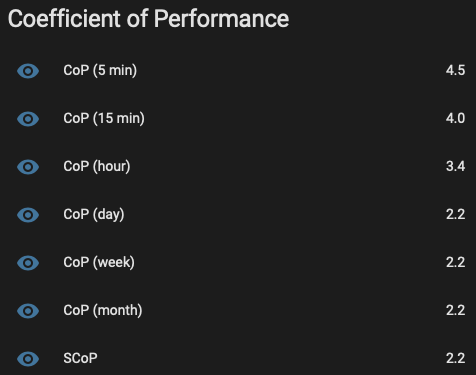476x375 pixels.
Task: Click the 4.0 value for CoP (15 min)
Action: 455,118
